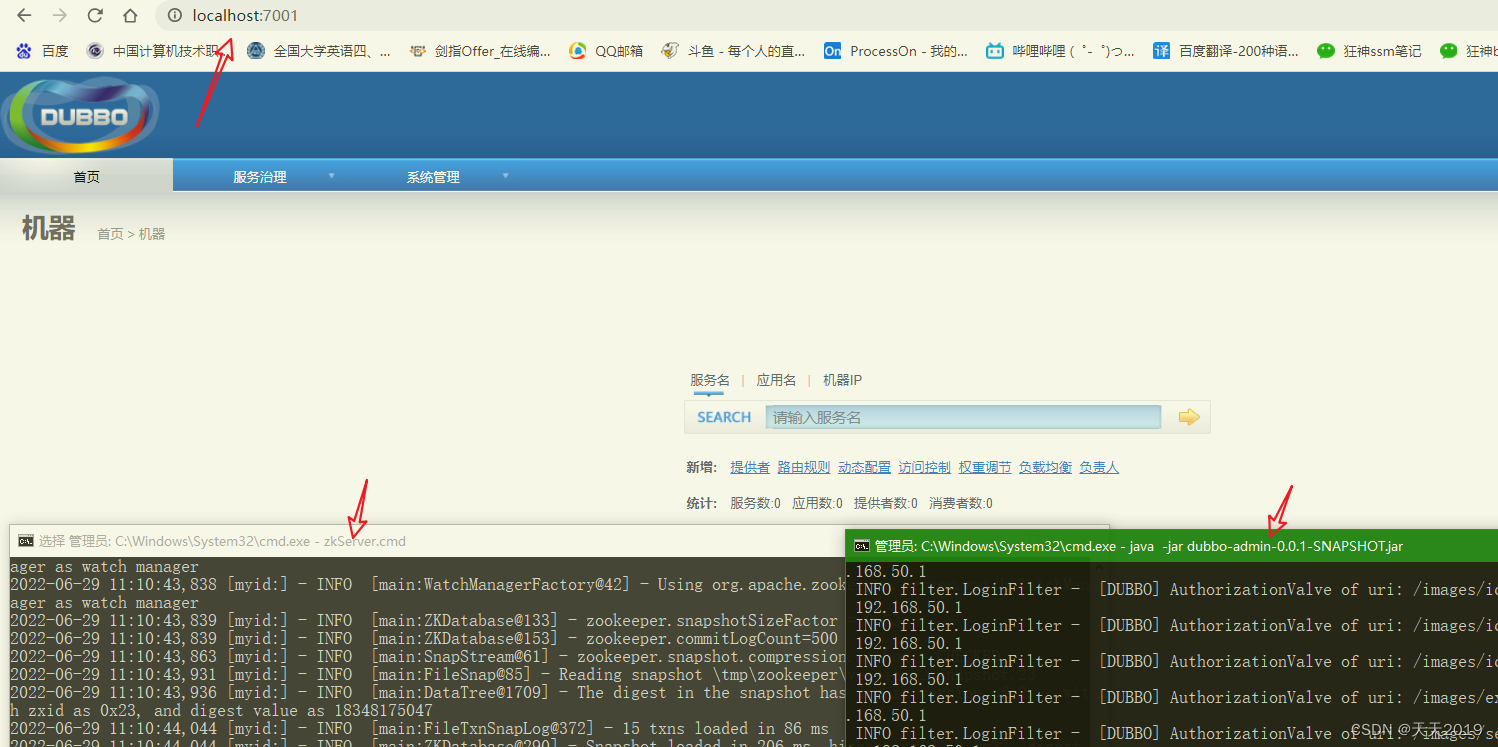Image resolution: width=1498 pixels, height=747 pixels.
Task: Click the 机器 page heading
Action: point(48,229)
